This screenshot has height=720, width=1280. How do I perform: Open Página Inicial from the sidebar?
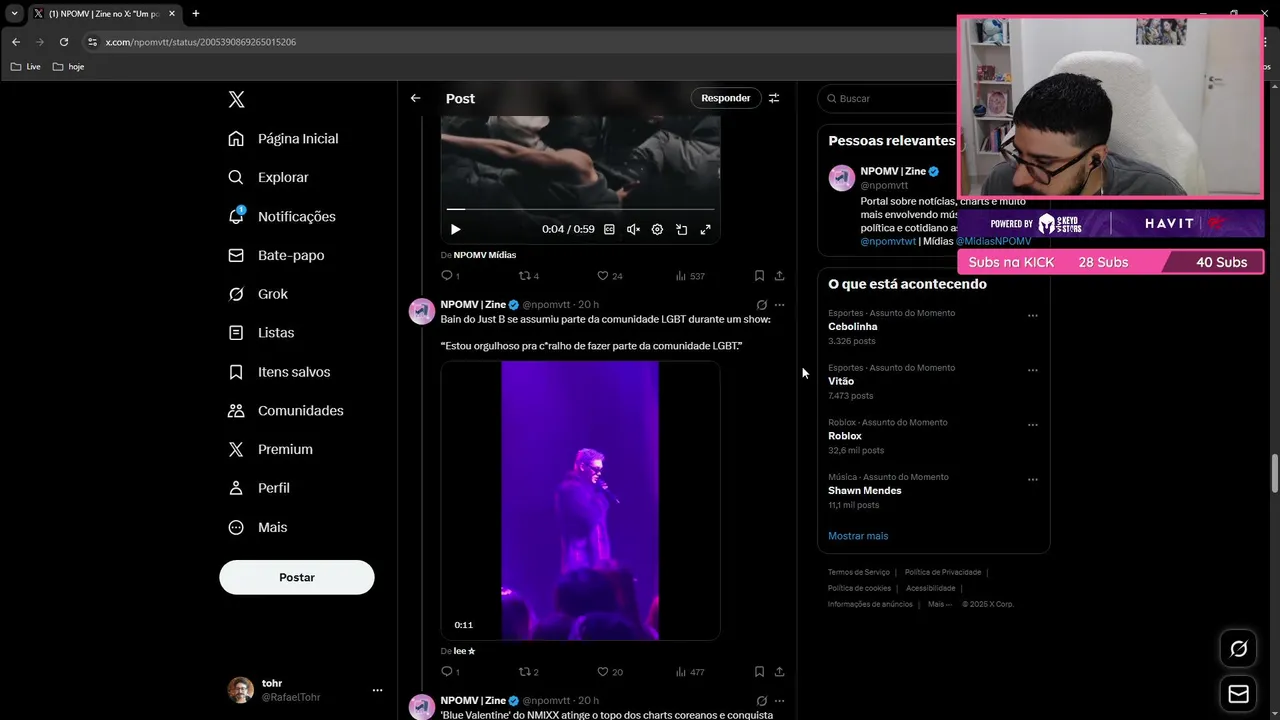click(284, 138)
